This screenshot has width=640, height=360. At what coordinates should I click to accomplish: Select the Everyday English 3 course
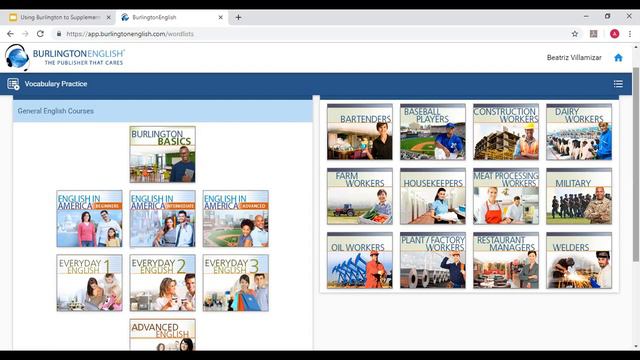click(x=236, y=283)
